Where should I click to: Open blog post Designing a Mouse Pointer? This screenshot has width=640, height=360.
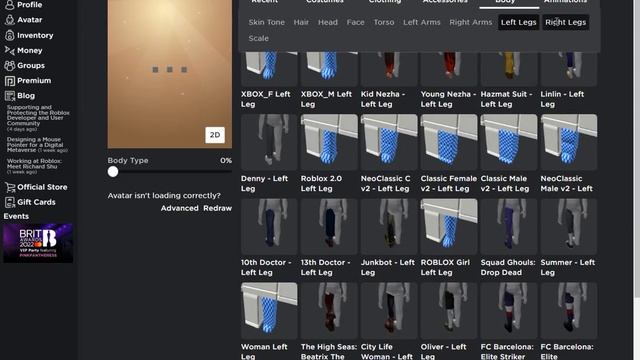click(x=37, y=145)
